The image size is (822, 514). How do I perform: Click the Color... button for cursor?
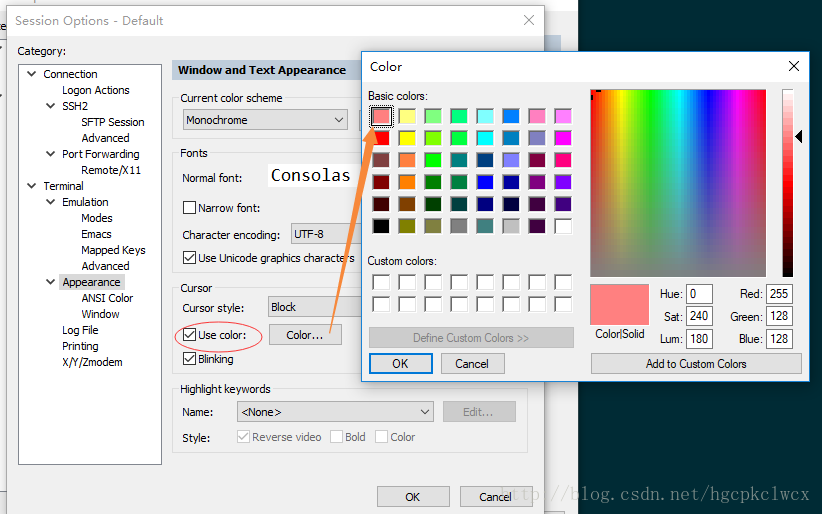(x=305, y=335)
